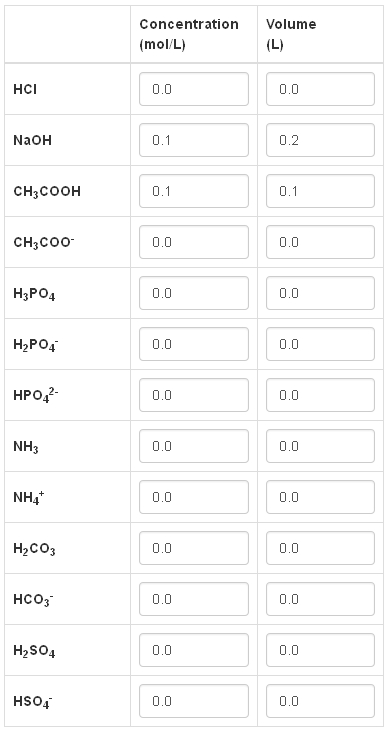
Task: Click the H2PO4- concentration input
Action: pyautogui.click(x=194, y=344)
